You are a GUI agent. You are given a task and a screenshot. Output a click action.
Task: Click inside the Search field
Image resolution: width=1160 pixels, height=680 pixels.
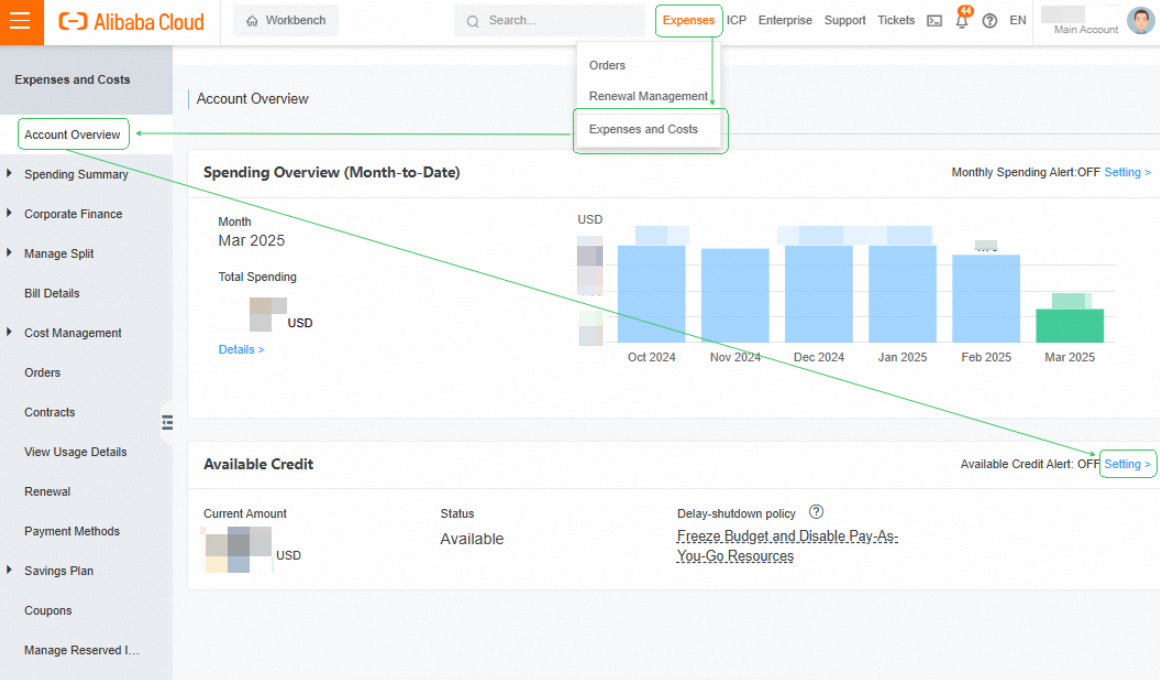tap(550, 21)
